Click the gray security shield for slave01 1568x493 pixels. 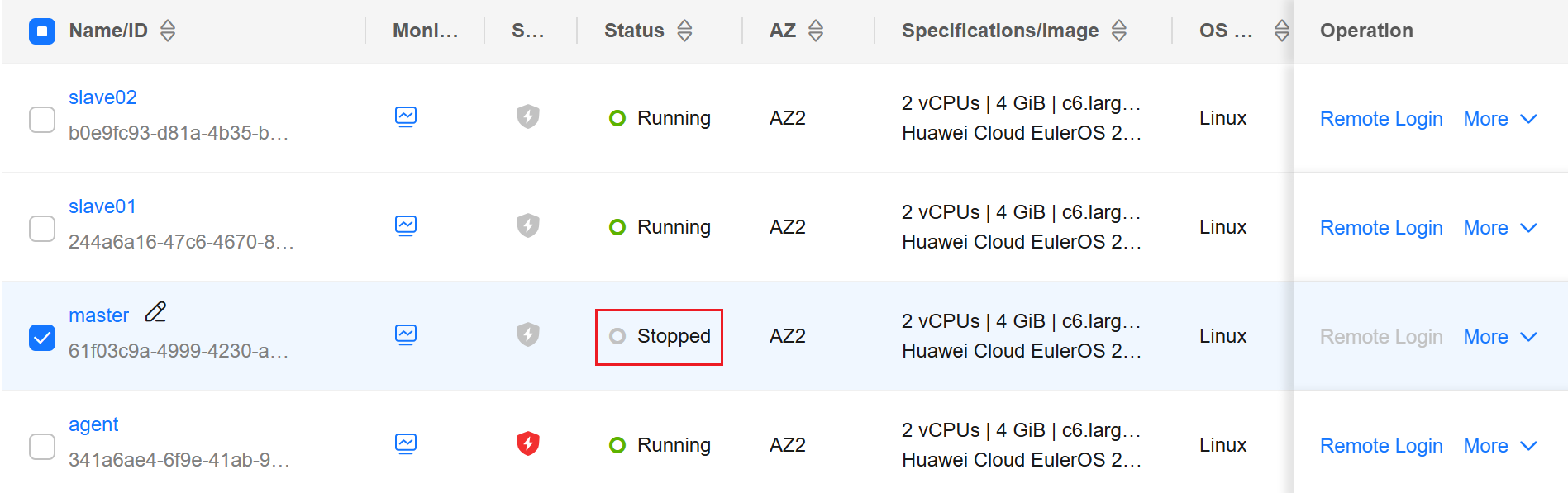(528, 225)
